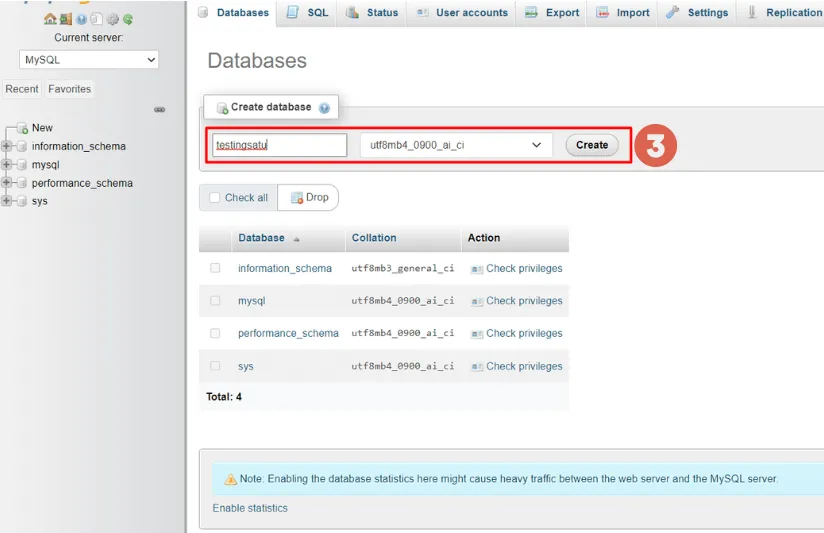Open performance_schema link in table
This screenshot has height=533, width=824.
click(x=288, y=333)
